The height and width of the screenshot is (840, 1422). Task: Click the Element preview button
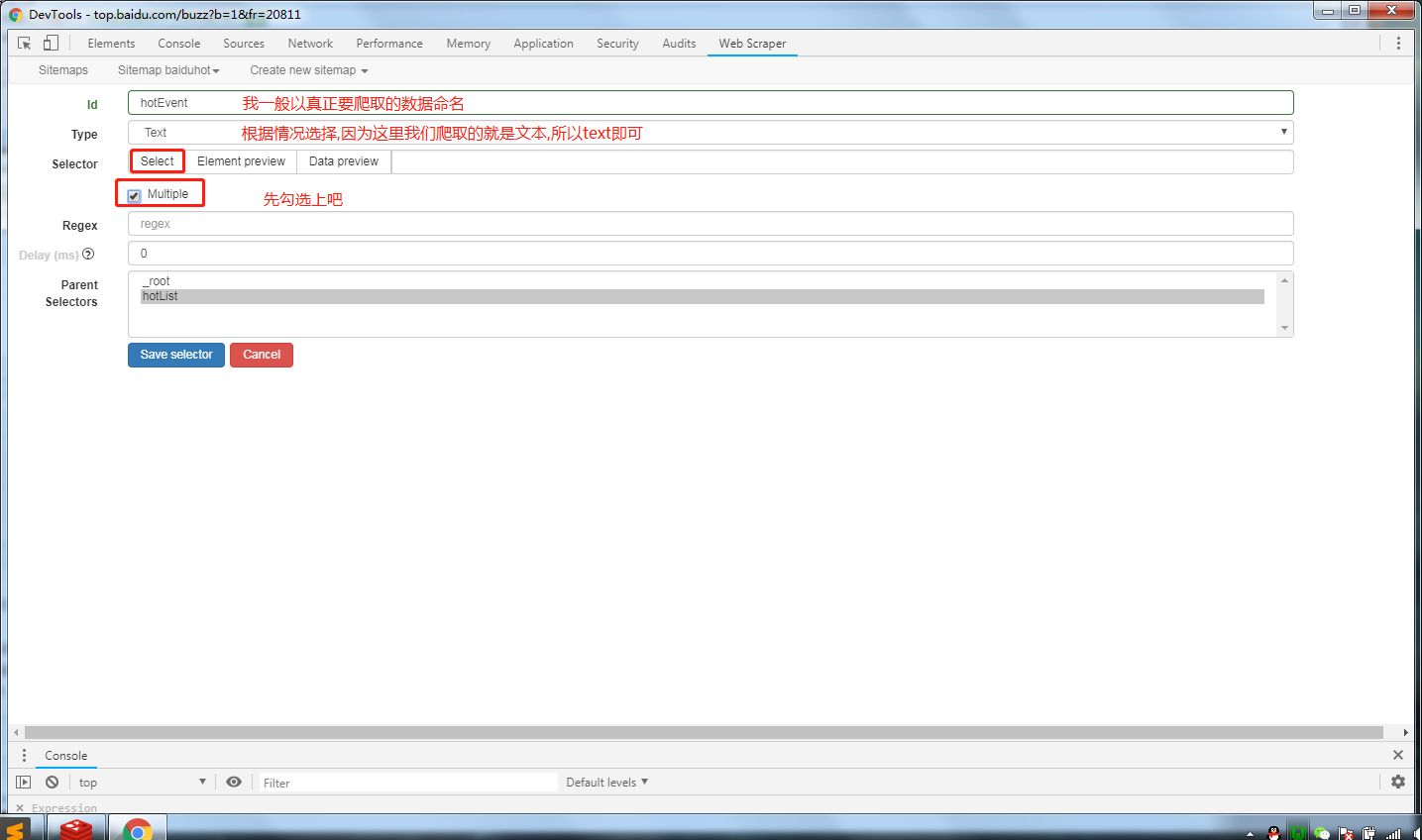click(241, 161)
